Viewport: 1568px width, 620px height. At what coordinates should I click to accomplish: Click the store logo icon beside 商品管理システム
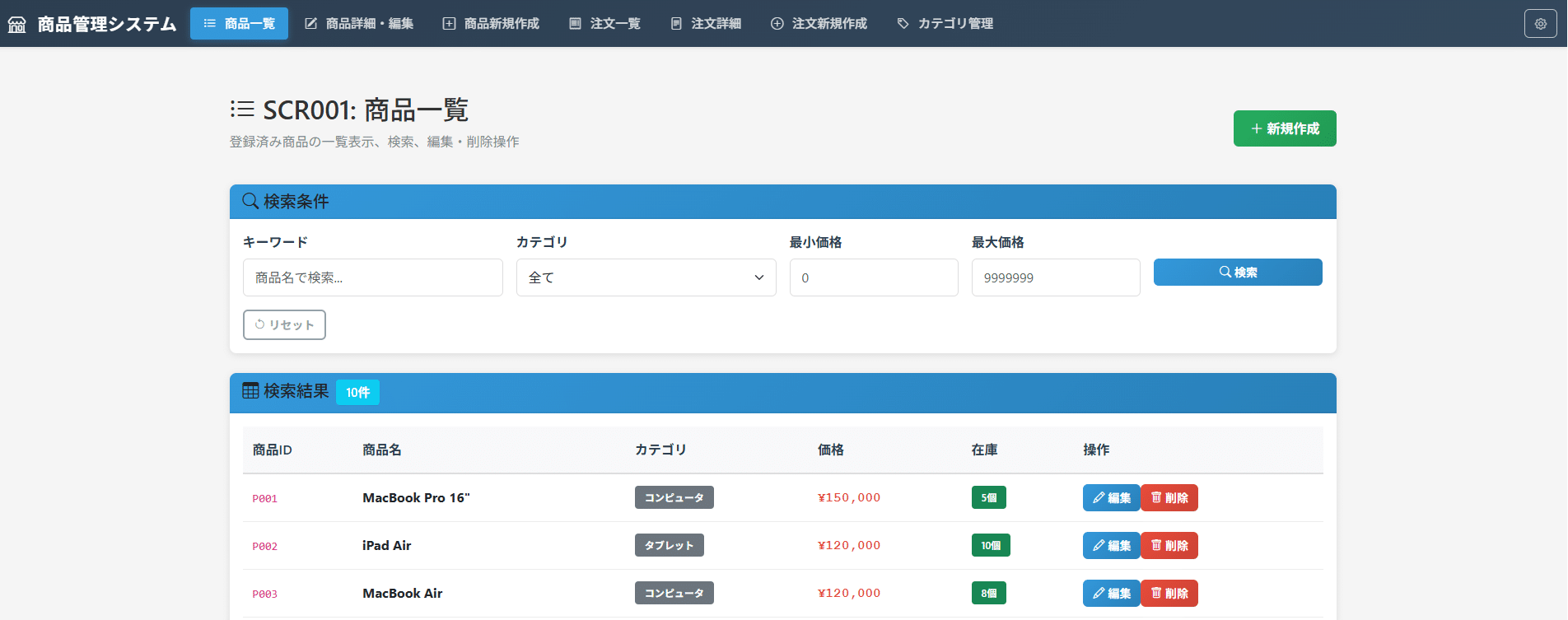coord(17,25)
